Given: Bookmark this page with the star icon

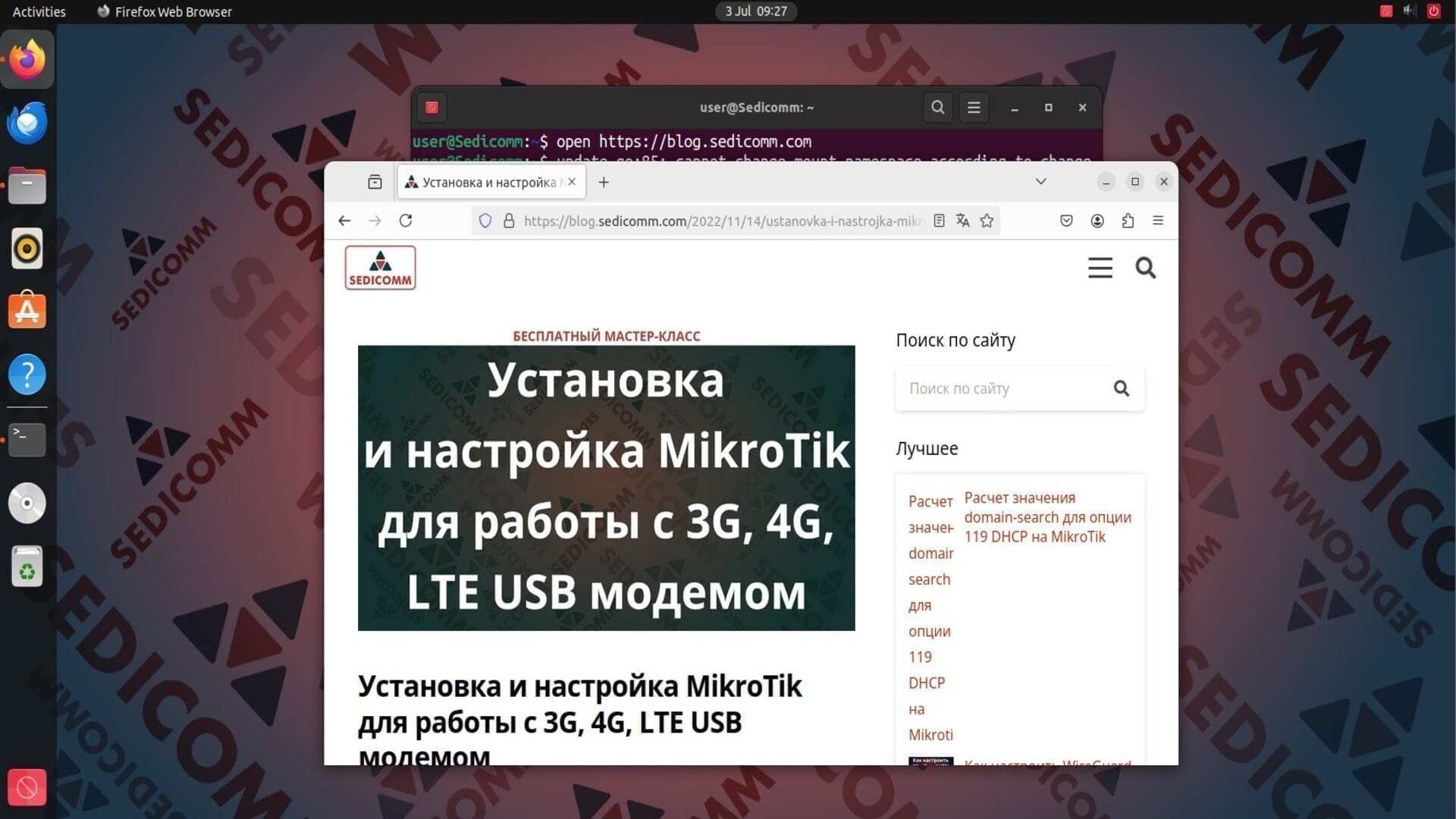Looking at the screenshot, I should point(987,221).
